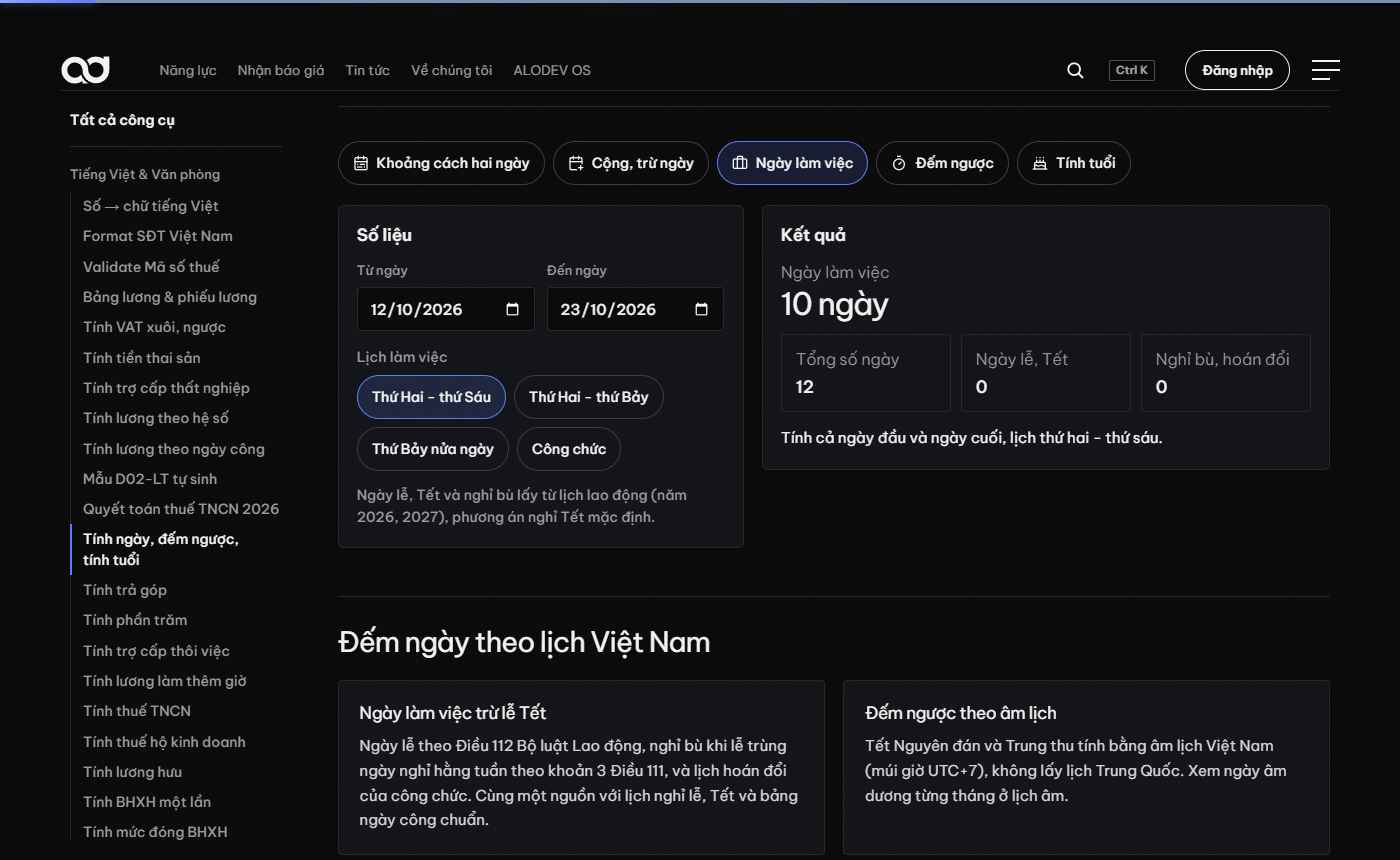
Task: Open Quyết toán thuế TNCN 2026
Action: tap(181, 509)
